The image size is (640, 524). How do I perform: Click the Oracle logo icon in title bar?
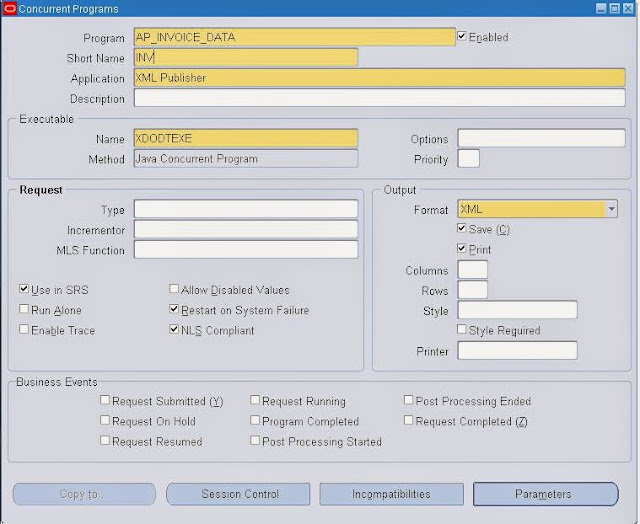(x=9, y=9)
